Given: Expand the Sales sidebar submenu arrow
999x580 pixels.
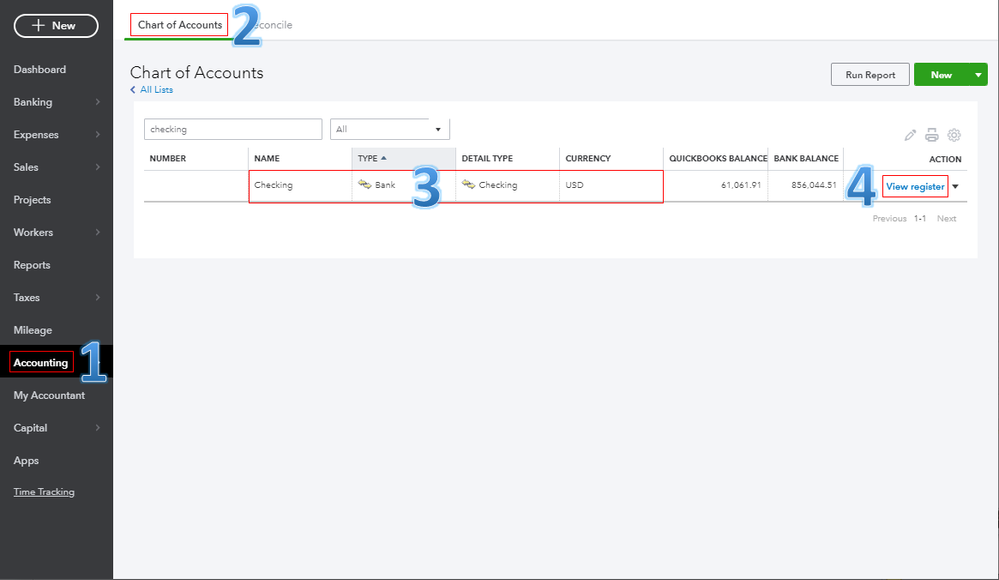Looking at the screenshot, I should click(x=97, y=167).
